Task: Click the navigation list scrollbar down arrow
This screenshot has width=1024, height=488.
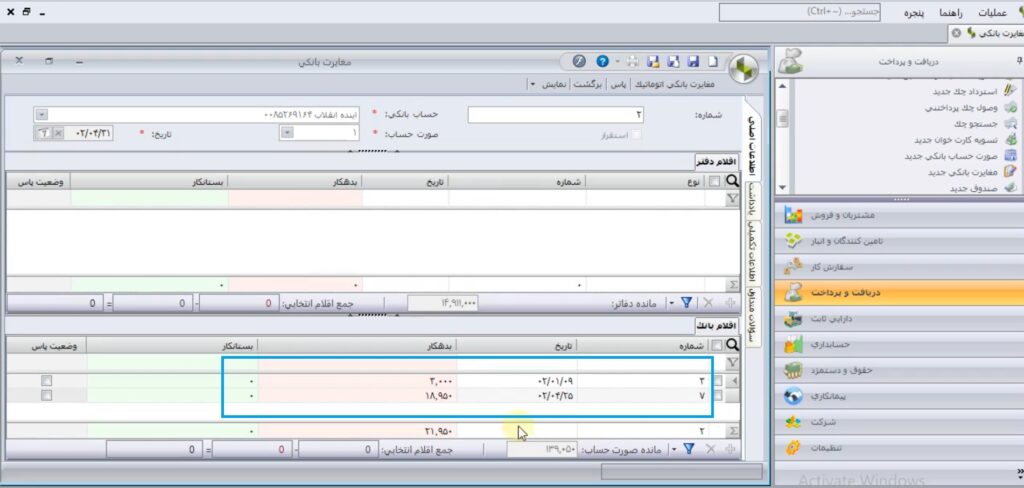Action: point(782,189)
